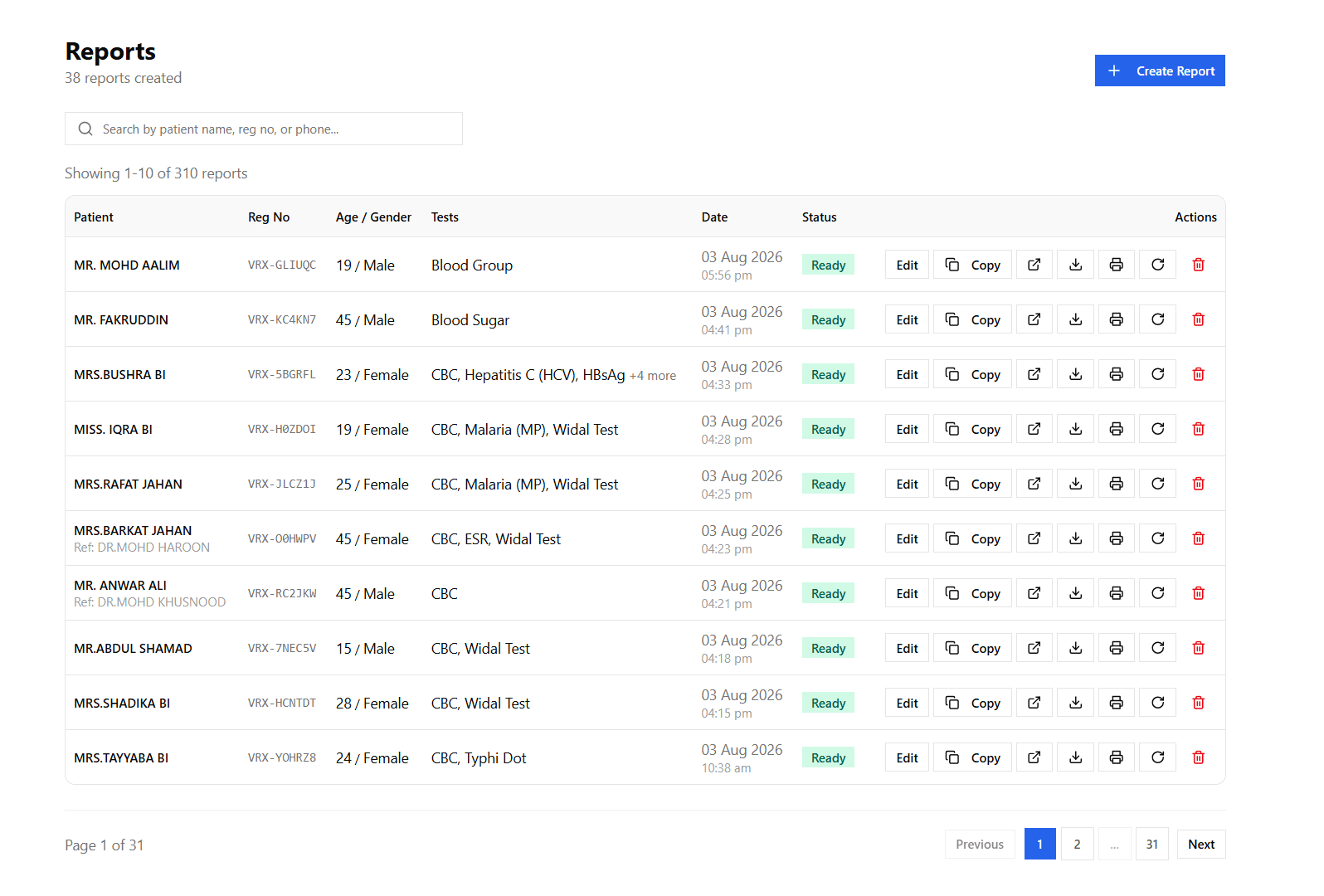The height and width of the screenshot is (896, 1324).
Task: Download MISS. IQRA BI report
Action: (1076, 429)
